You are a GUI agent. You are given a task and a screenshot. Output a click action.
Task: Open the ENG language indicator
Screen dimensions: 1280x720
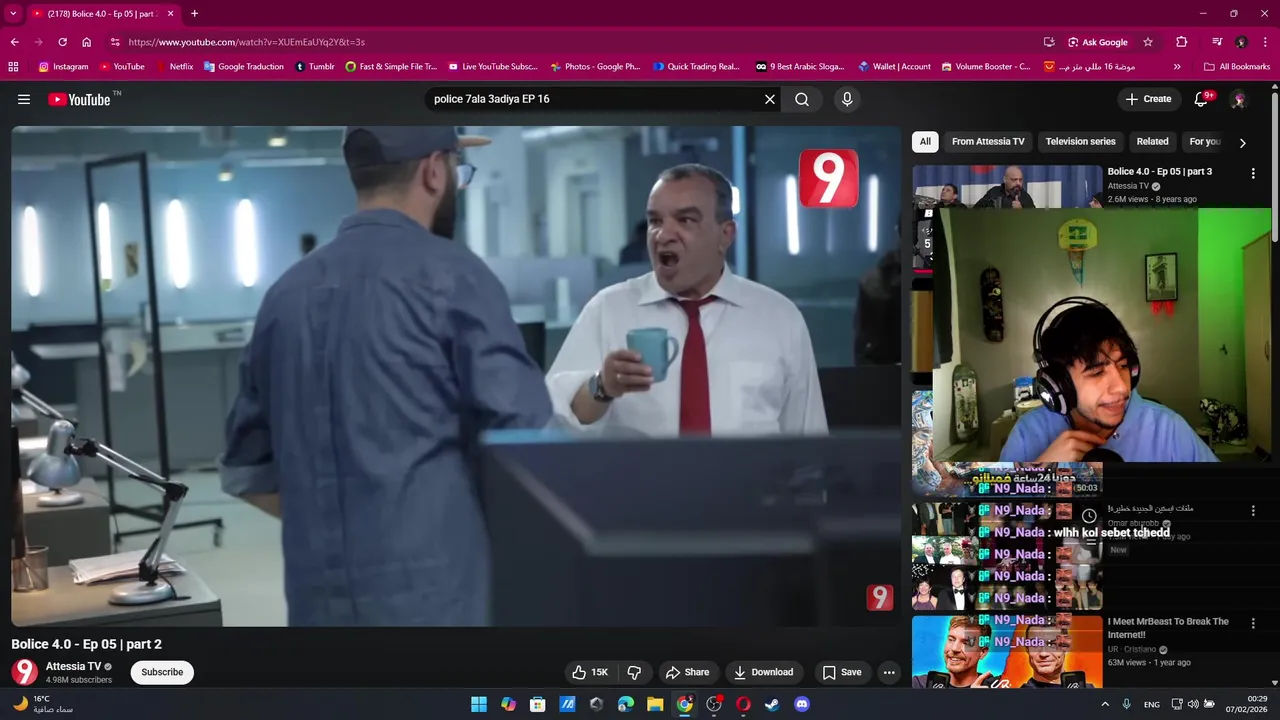tap(1152, 704)
